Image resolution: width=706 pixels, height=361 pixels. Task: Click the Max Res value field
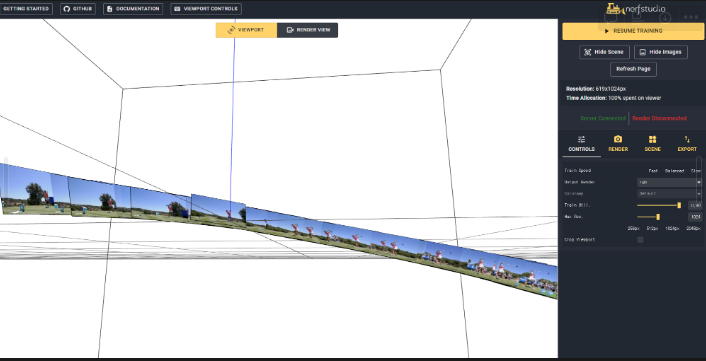pos(695,217)
